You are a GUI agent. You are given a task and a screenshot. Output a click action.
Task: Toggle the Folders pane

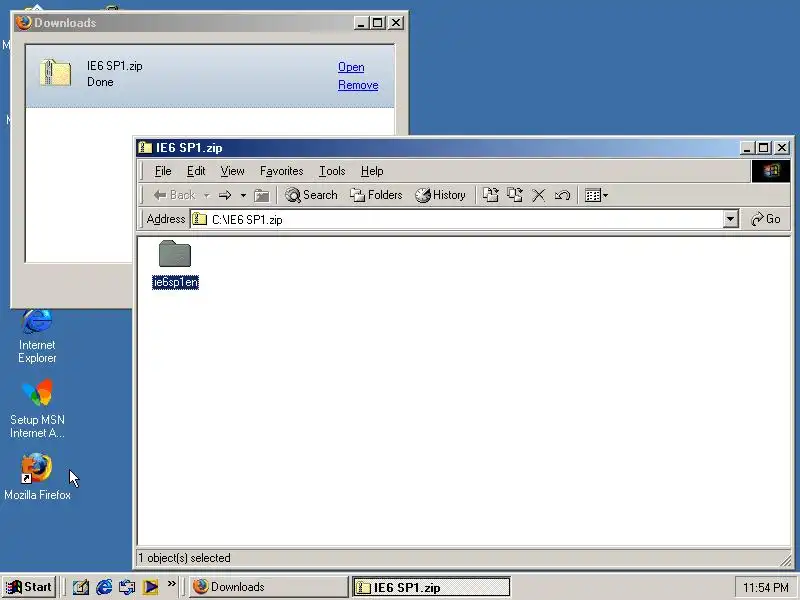[x=377, y=195]
